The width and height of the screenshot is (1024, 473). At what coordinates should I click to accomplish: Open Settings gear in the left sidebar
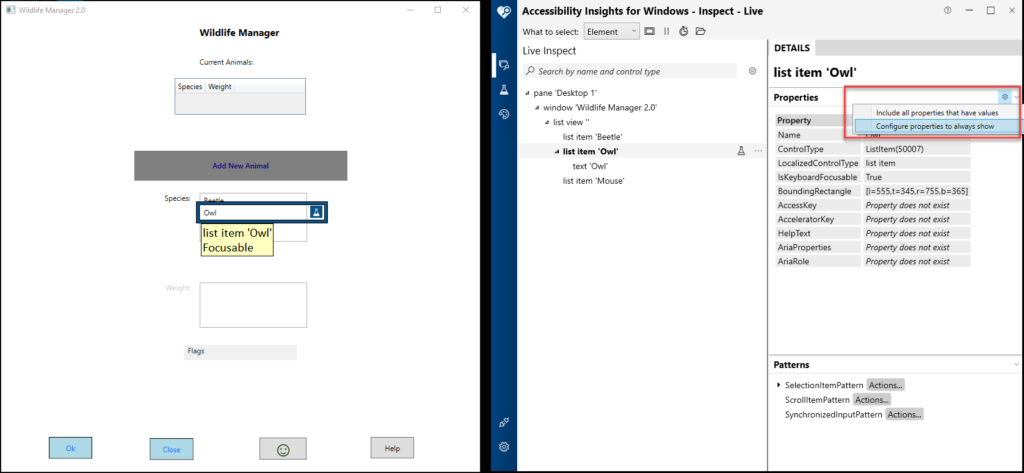coord(504,448)
